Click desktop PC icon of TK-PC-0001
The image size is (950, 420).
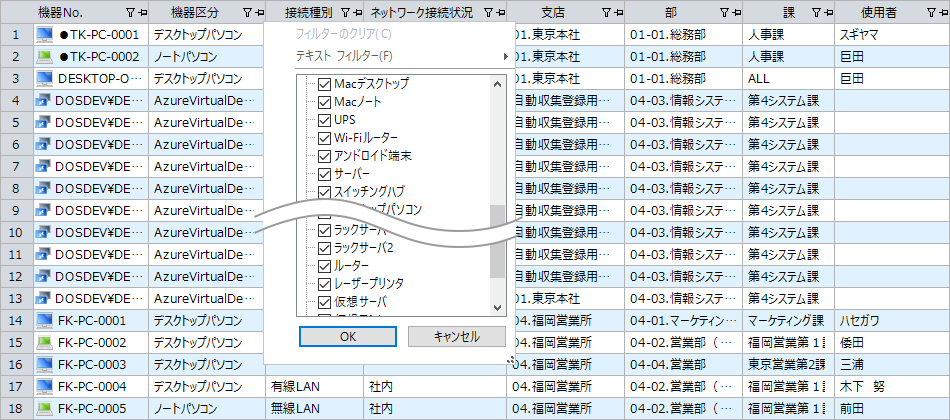click(45, 35)
